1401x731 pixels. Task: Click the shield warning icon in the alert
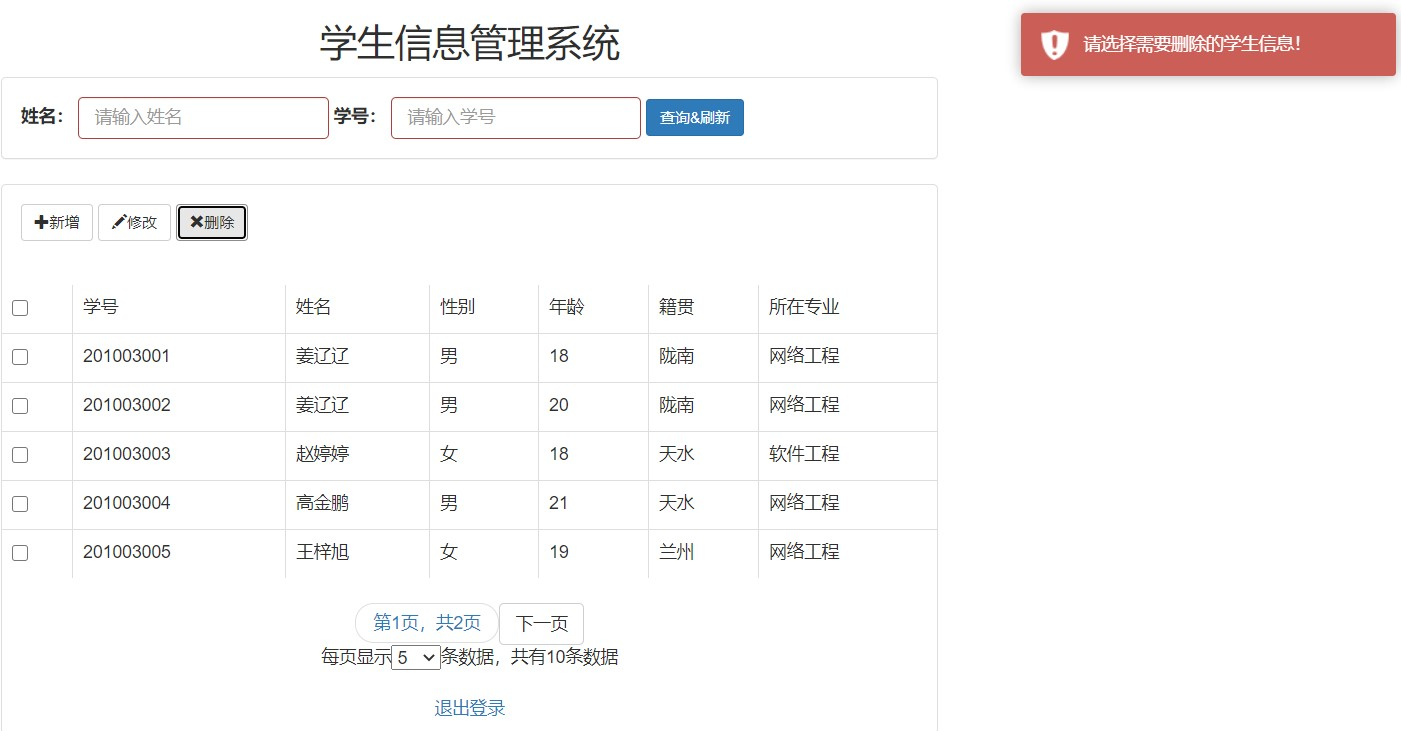[1055, 45]
